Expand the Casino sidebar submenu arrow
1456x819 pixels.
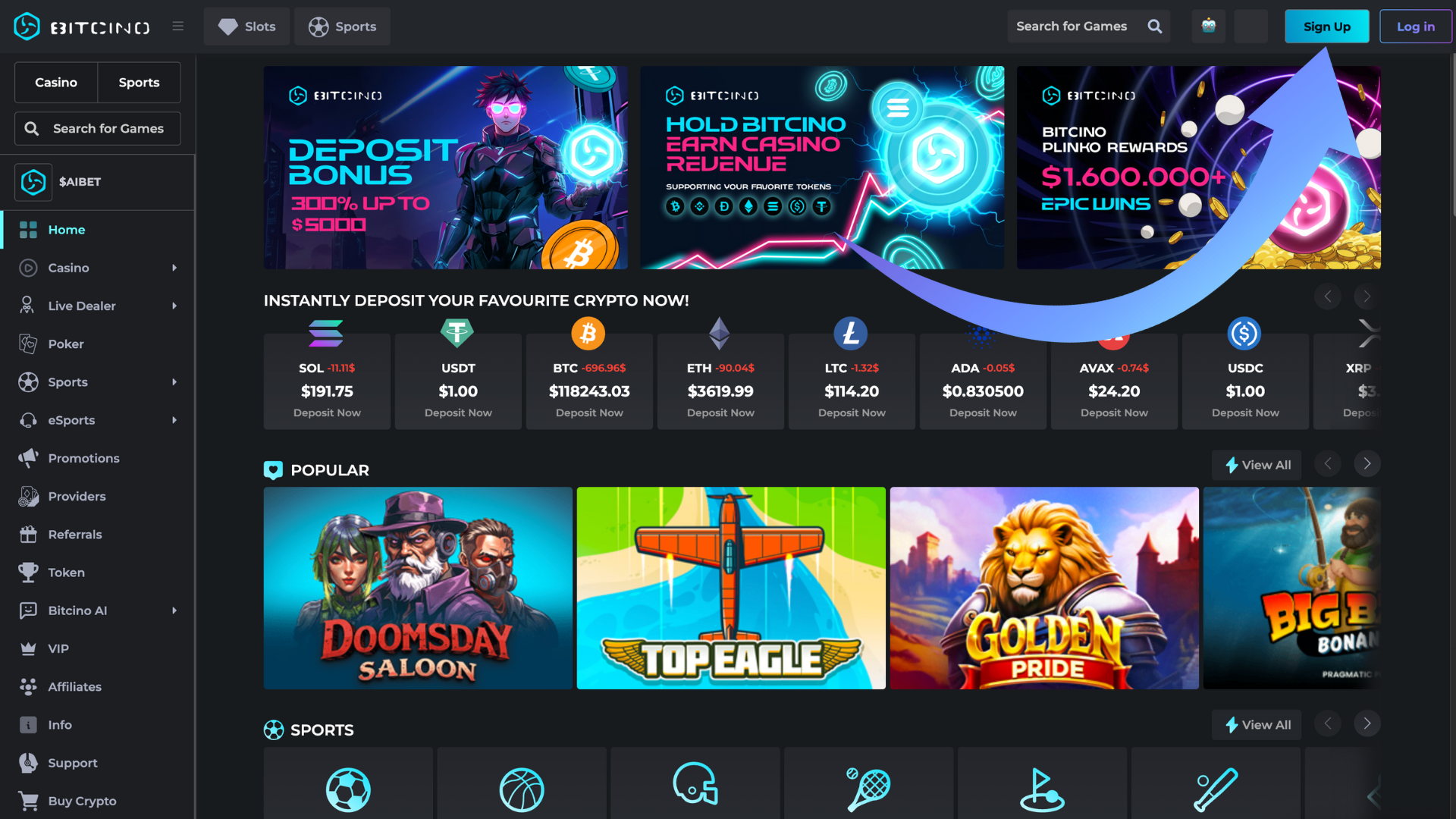(174, 268)
